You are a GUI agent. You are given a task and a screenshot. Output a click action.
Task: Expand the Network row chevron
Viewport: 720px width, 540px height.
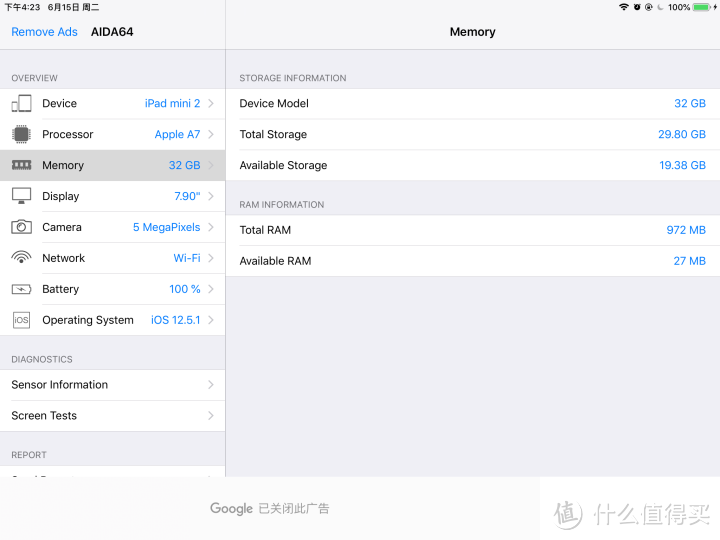coord(211,258)
